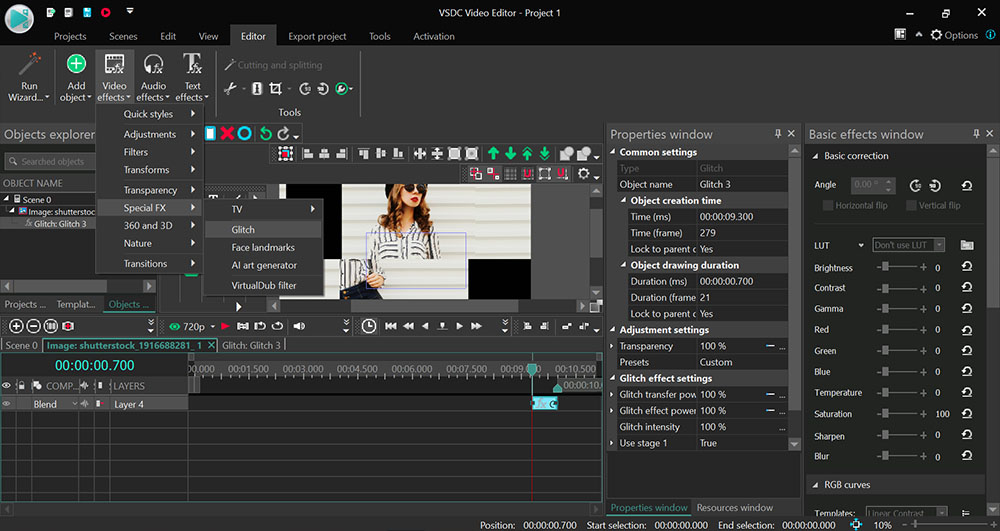The width and height of the screenshot is (1000, 531).
Task: Toggle Layer 4 visibility eye
Action: (7, 404)
